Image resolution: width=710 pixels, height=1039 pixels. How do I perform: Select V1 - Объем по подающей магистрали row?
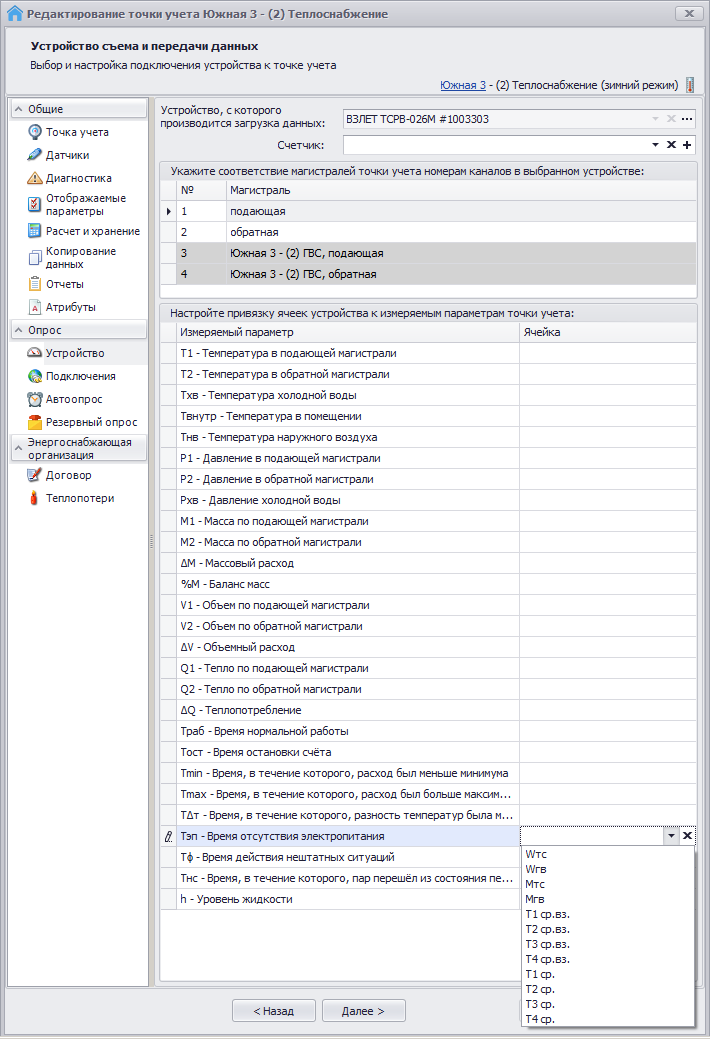428,605
